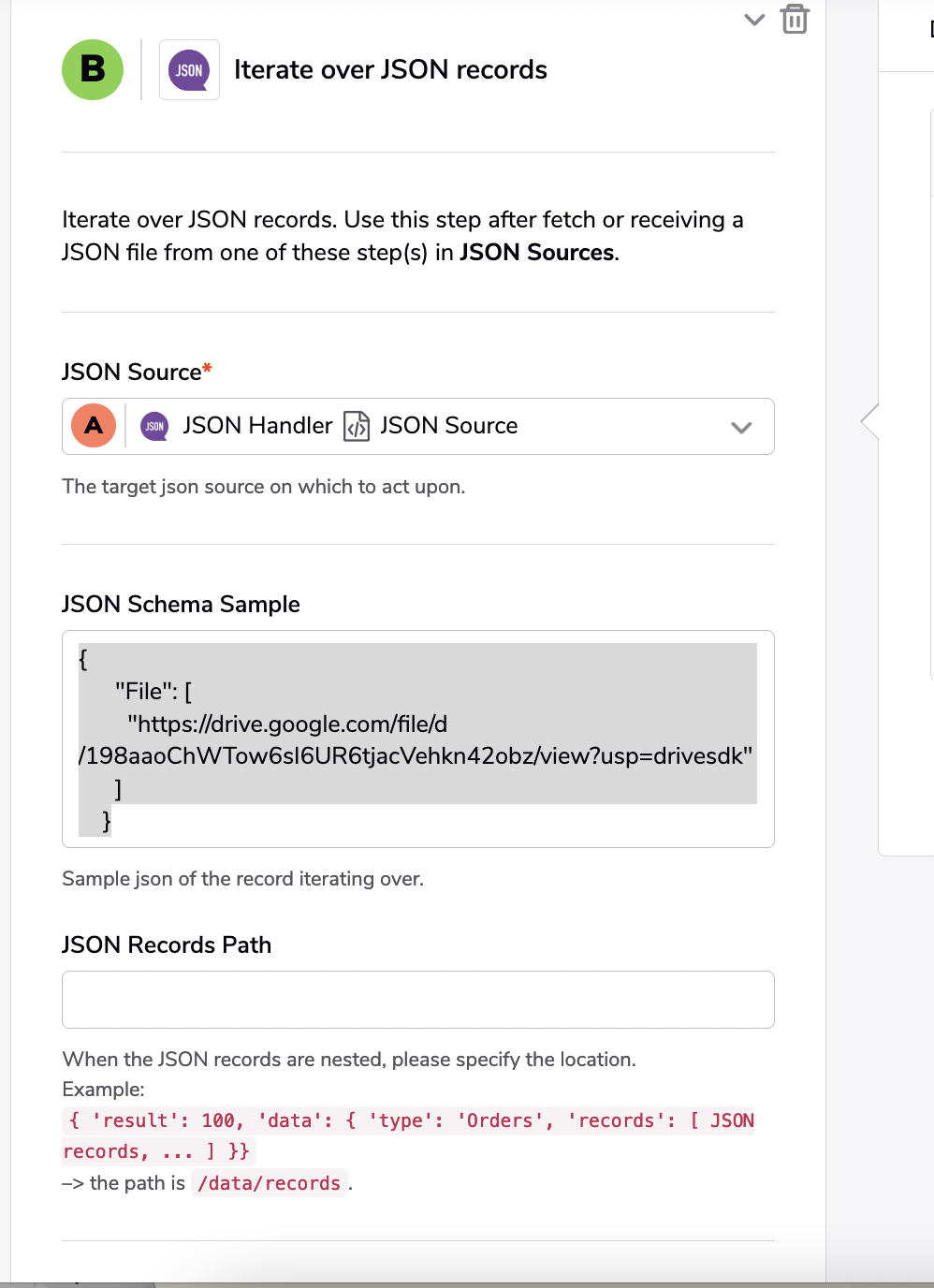The height and width of the screenshot is (1288, 934).
Task: Click the small JSON Handler icon
Action: point(154,426)
